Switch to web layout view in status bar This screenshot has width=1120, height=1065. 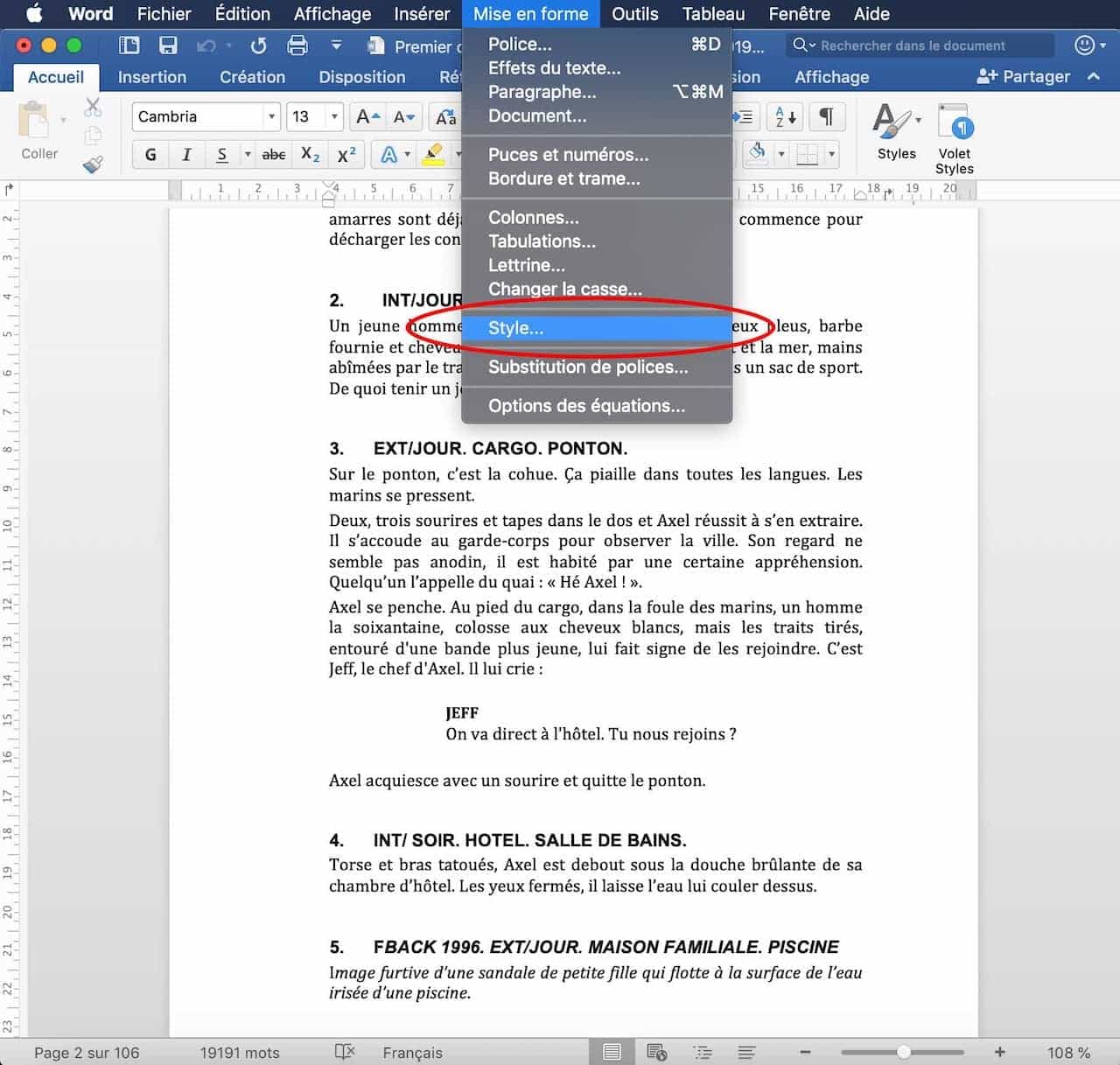tap(656, 1052)
